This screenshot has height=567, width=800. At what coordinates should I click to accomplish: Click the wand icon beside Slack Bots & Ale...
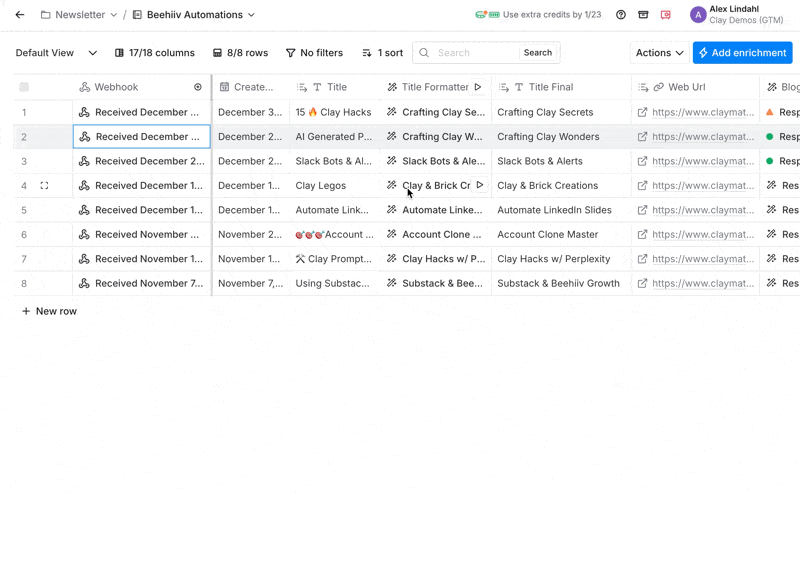pyautogui.click(x=391, y=161)
